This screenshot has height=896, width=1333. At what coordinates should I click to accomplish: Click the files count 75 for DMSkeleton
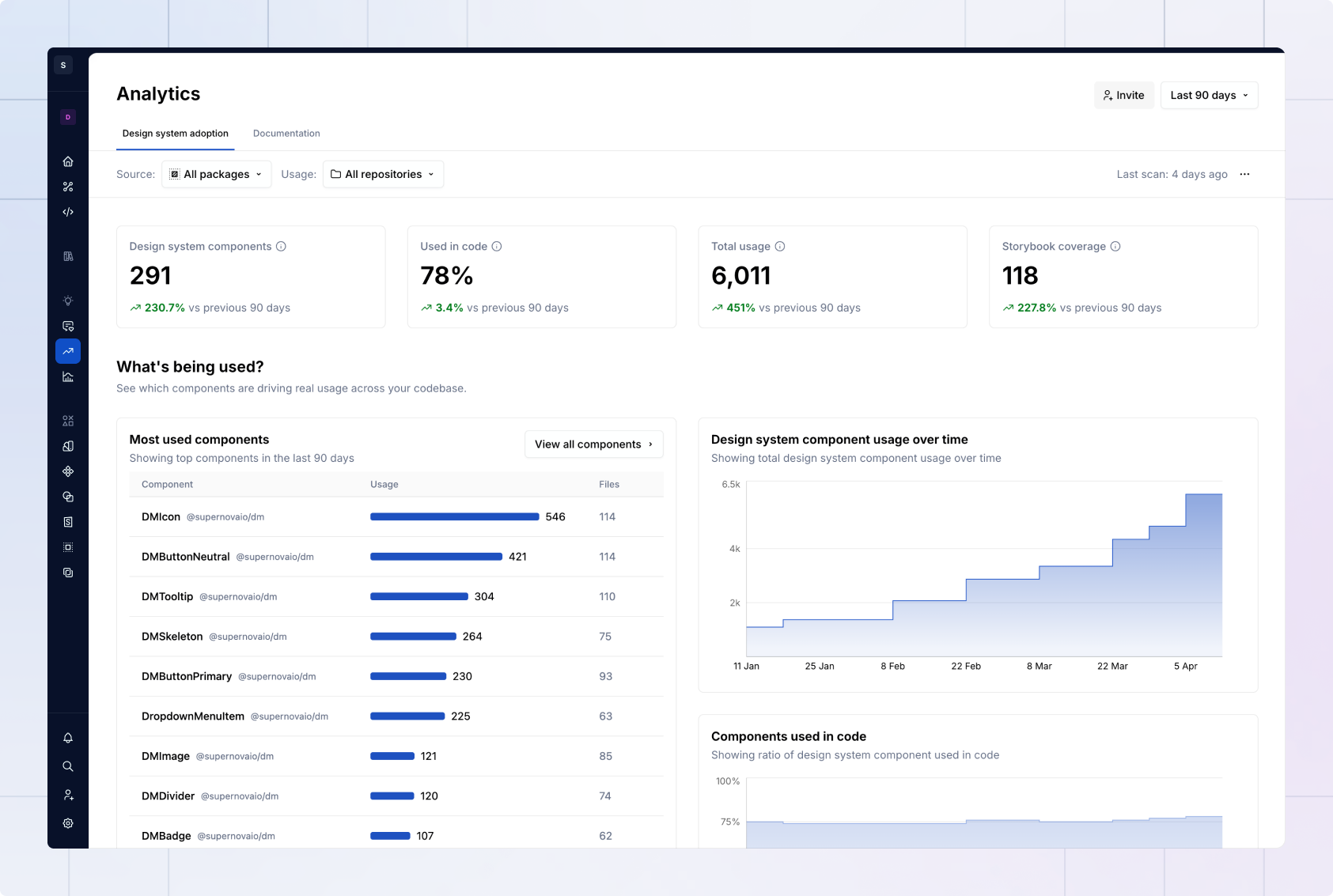[605, 637]
